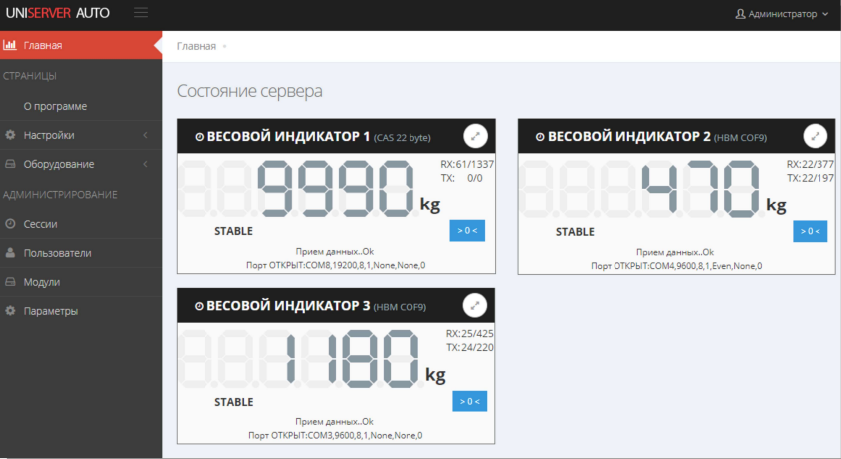Click the bar chart icon beside Главная
The height and width of the screenshot is (459, 841).
coord(10,45)
